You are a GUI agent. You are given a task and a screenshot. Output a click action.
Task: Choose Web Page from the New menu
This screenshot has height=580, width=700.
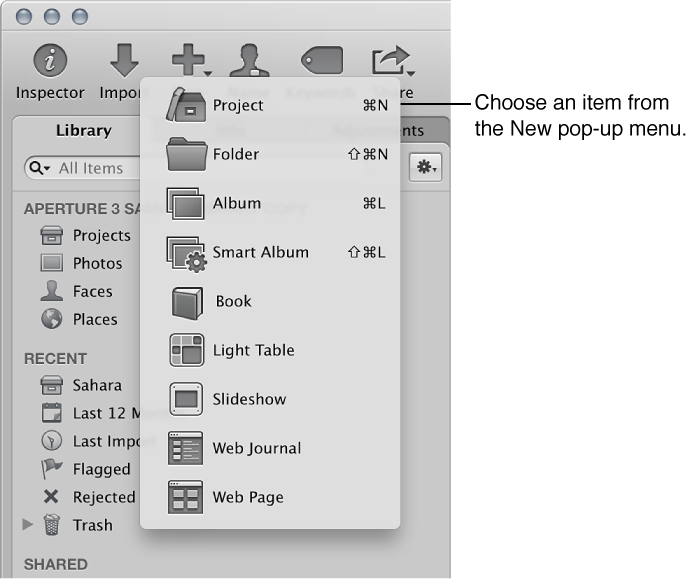pos(270,497)
